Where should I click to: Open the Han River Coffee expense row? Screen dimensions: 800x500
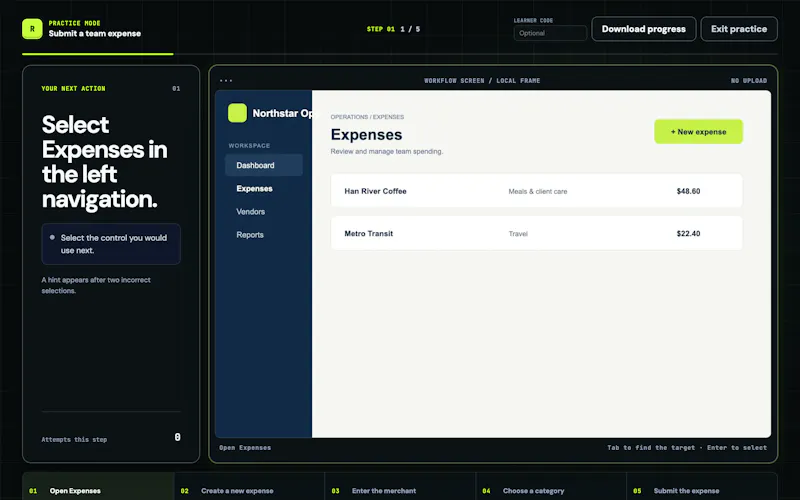(x=536, y=191)
